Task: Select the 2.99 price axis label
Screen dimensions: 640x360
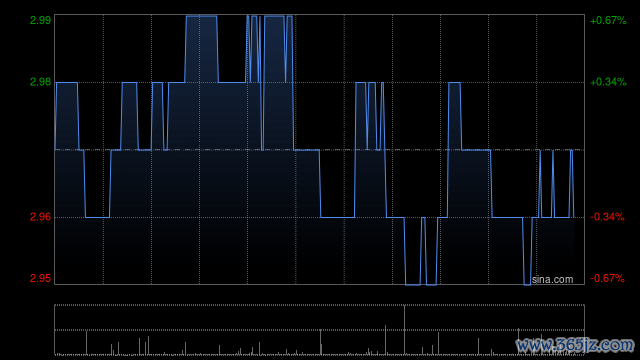Action: point(40,20)
